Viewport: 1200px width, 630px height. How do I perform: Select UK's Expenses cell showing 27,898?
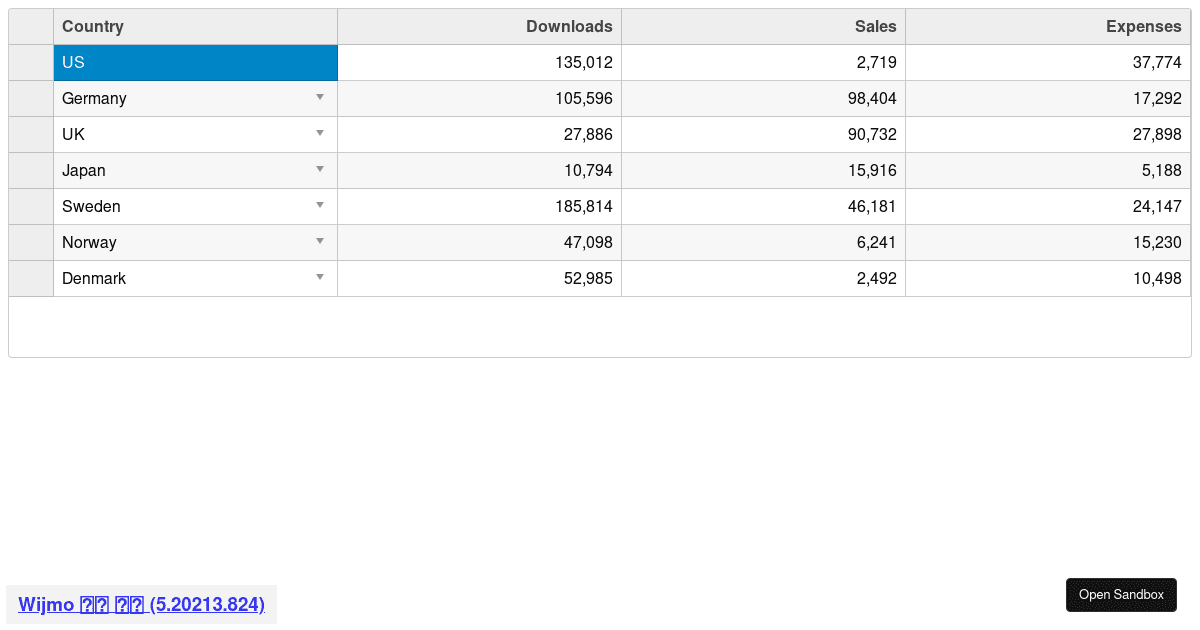[1047, 134]
